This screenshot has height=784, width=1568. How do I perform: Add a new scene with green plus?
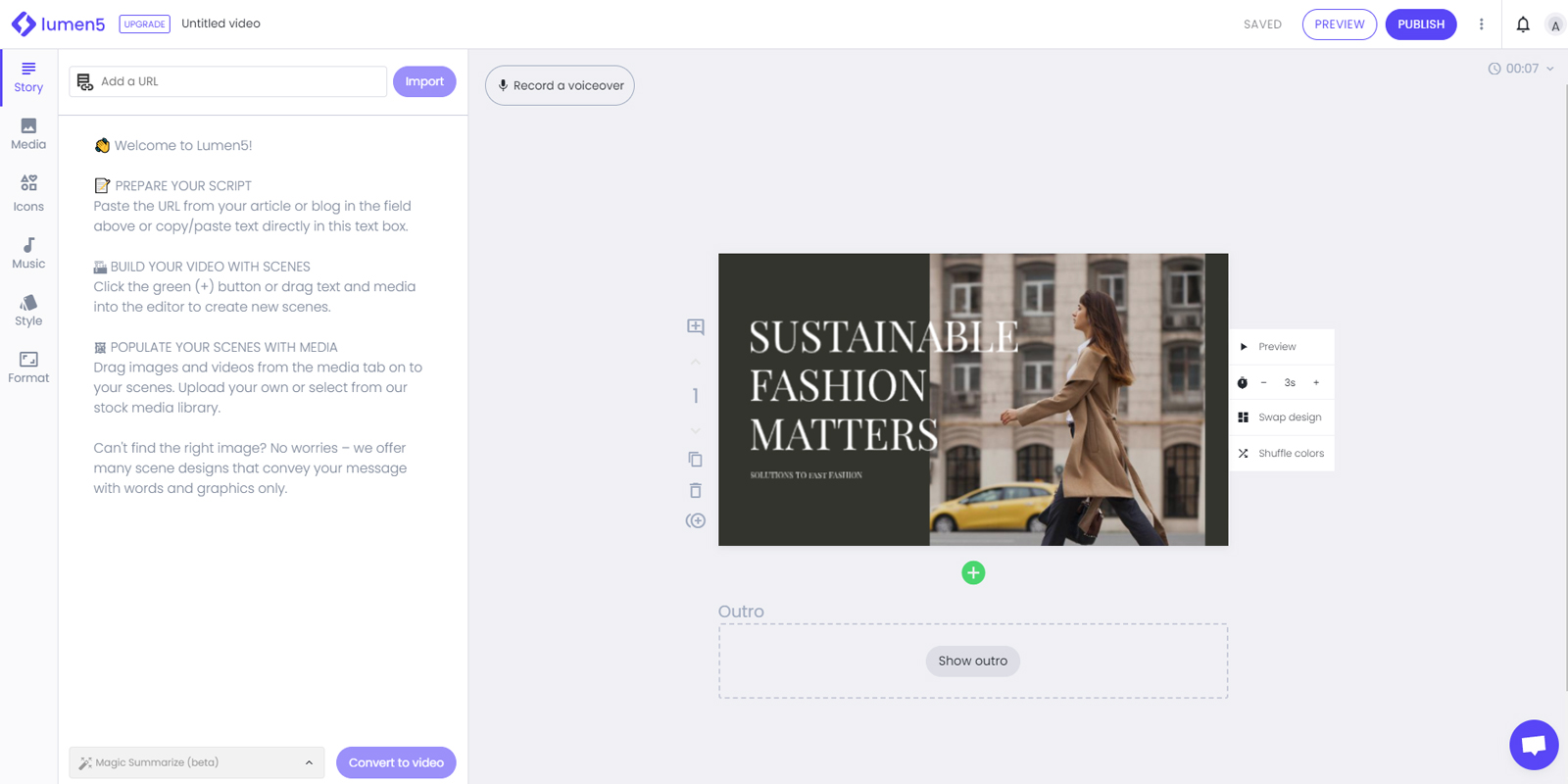click(x=973, y=572)
